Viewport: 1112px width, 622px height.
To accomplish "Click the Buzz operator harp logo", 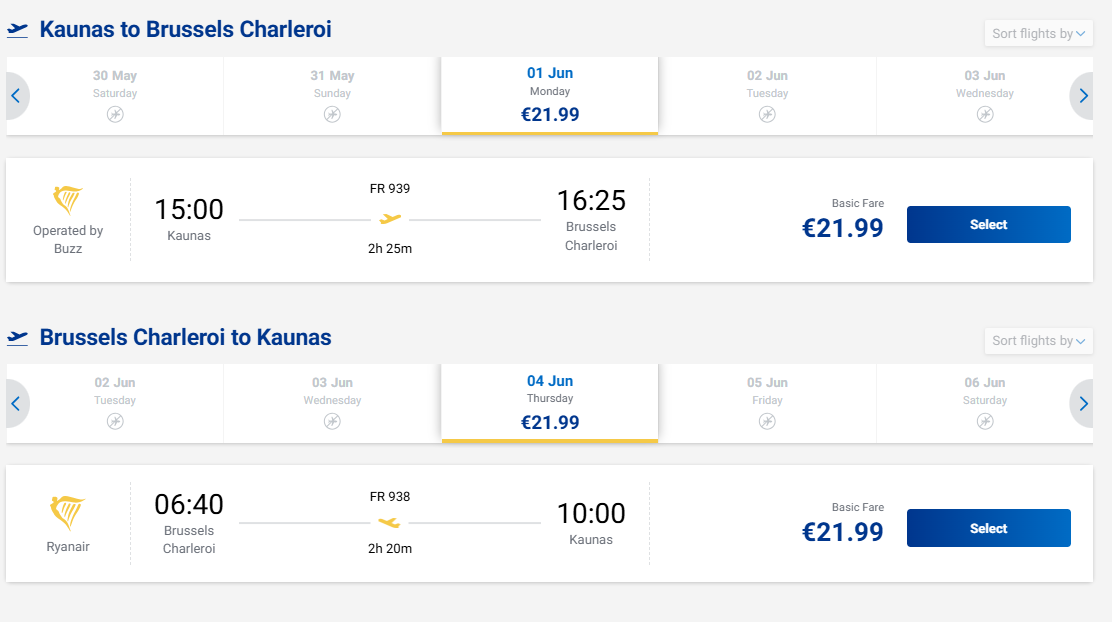I will coord(67,200).
